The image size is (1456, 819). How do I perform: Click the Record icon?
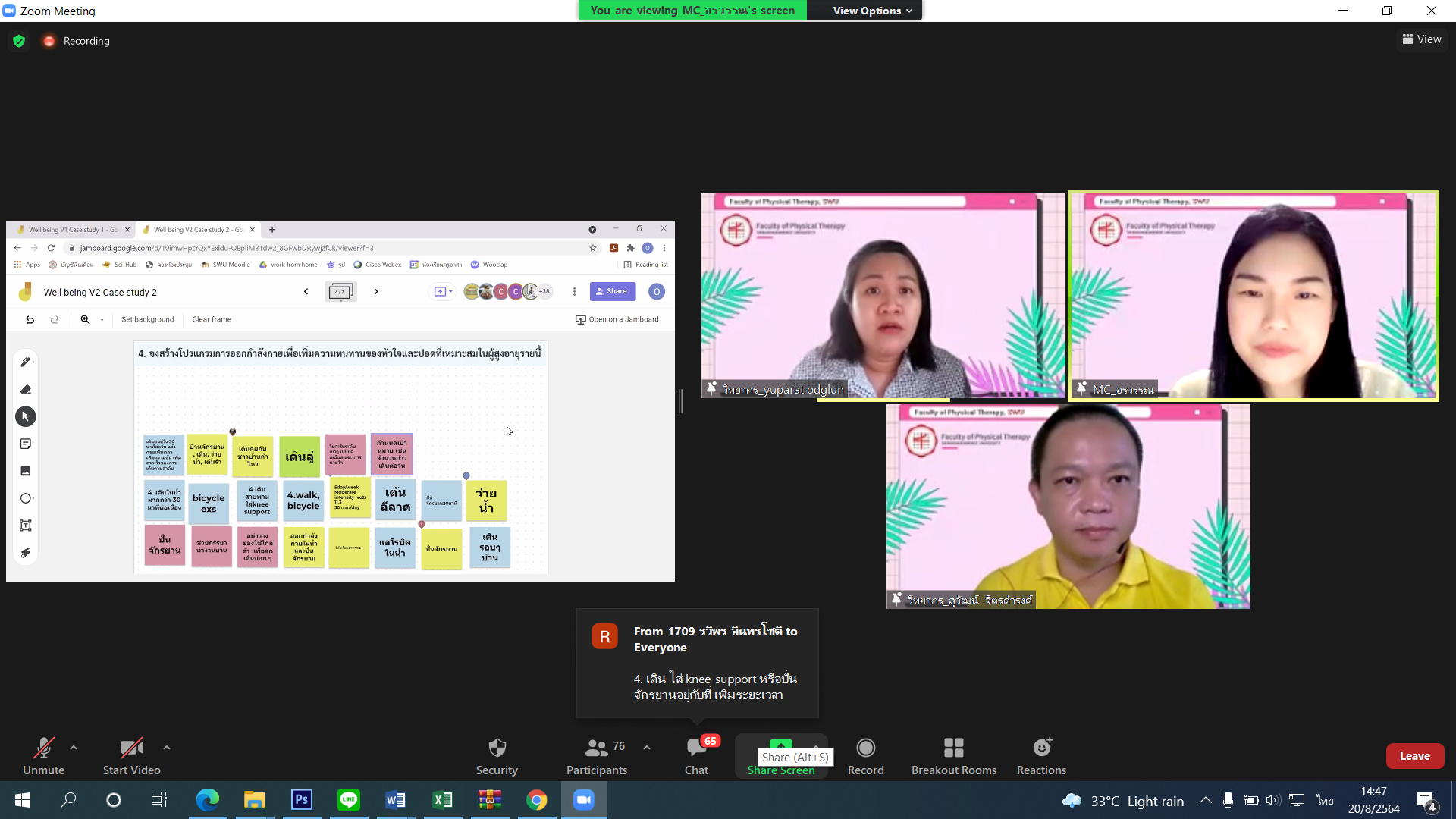pos(865,748)
